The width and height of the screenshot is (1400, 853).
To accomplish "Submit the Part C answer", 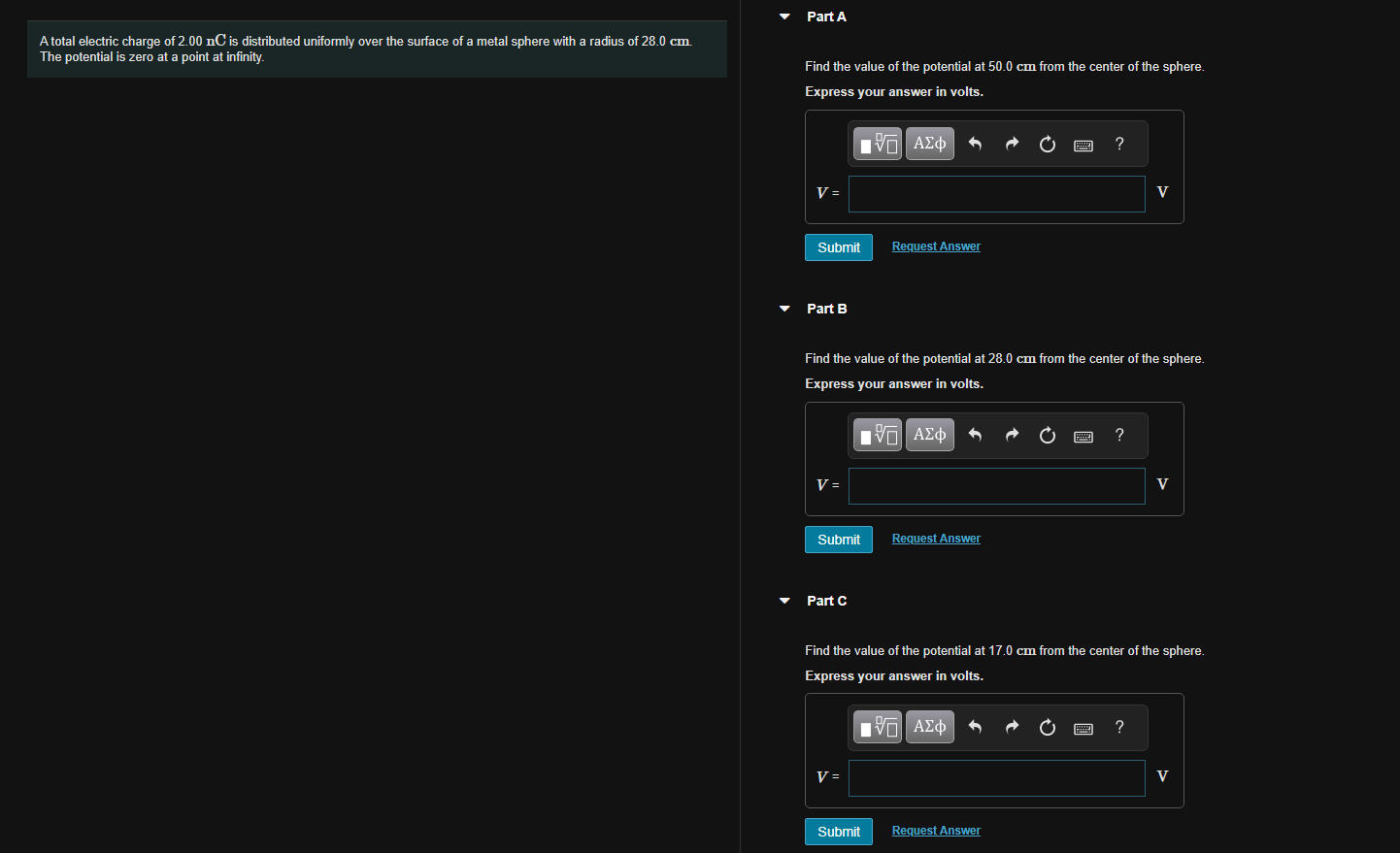I will click(x=839, y=832).
